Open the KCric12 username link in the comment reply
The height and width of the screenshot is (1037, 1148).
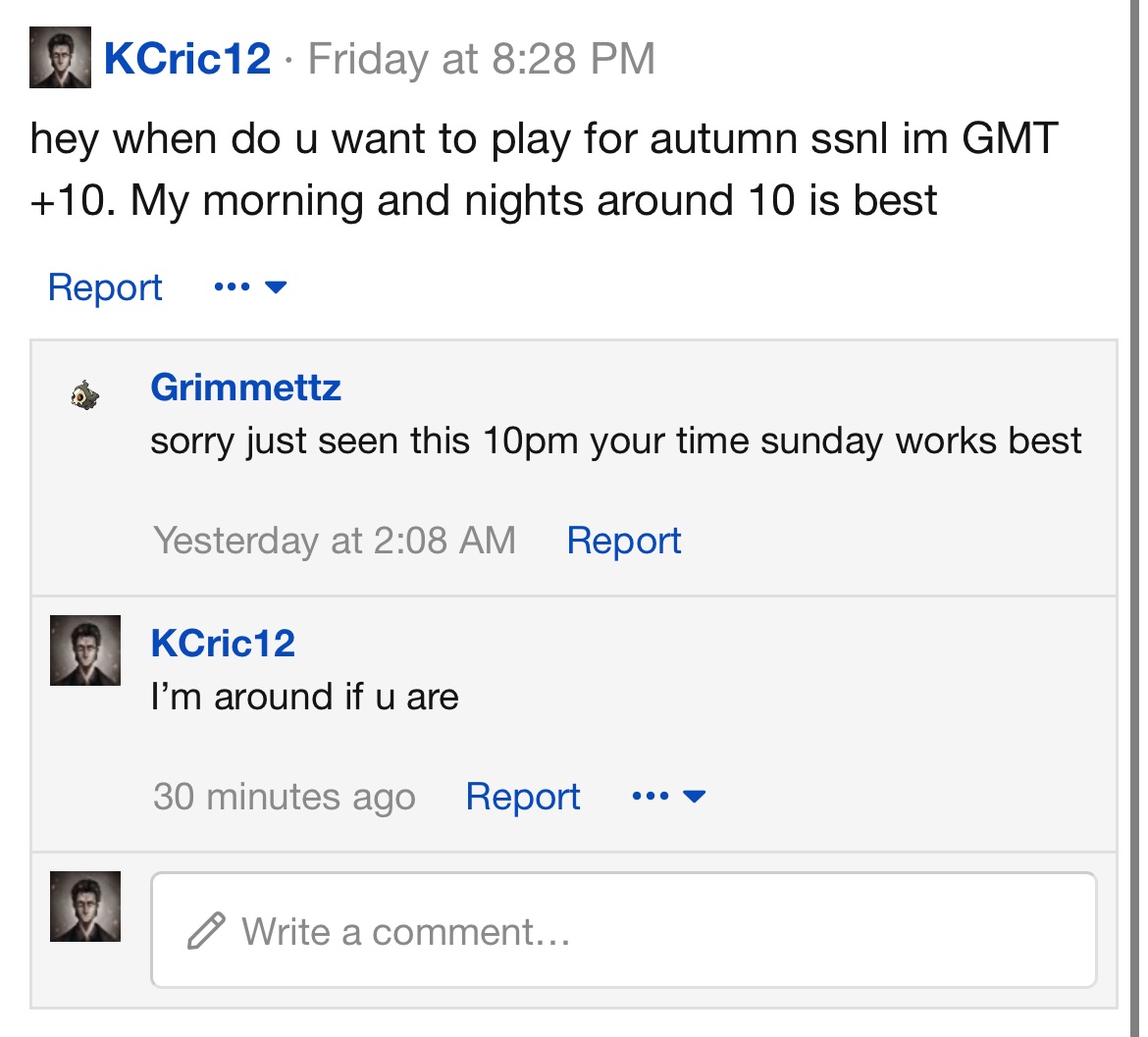(x=223, y=644)
